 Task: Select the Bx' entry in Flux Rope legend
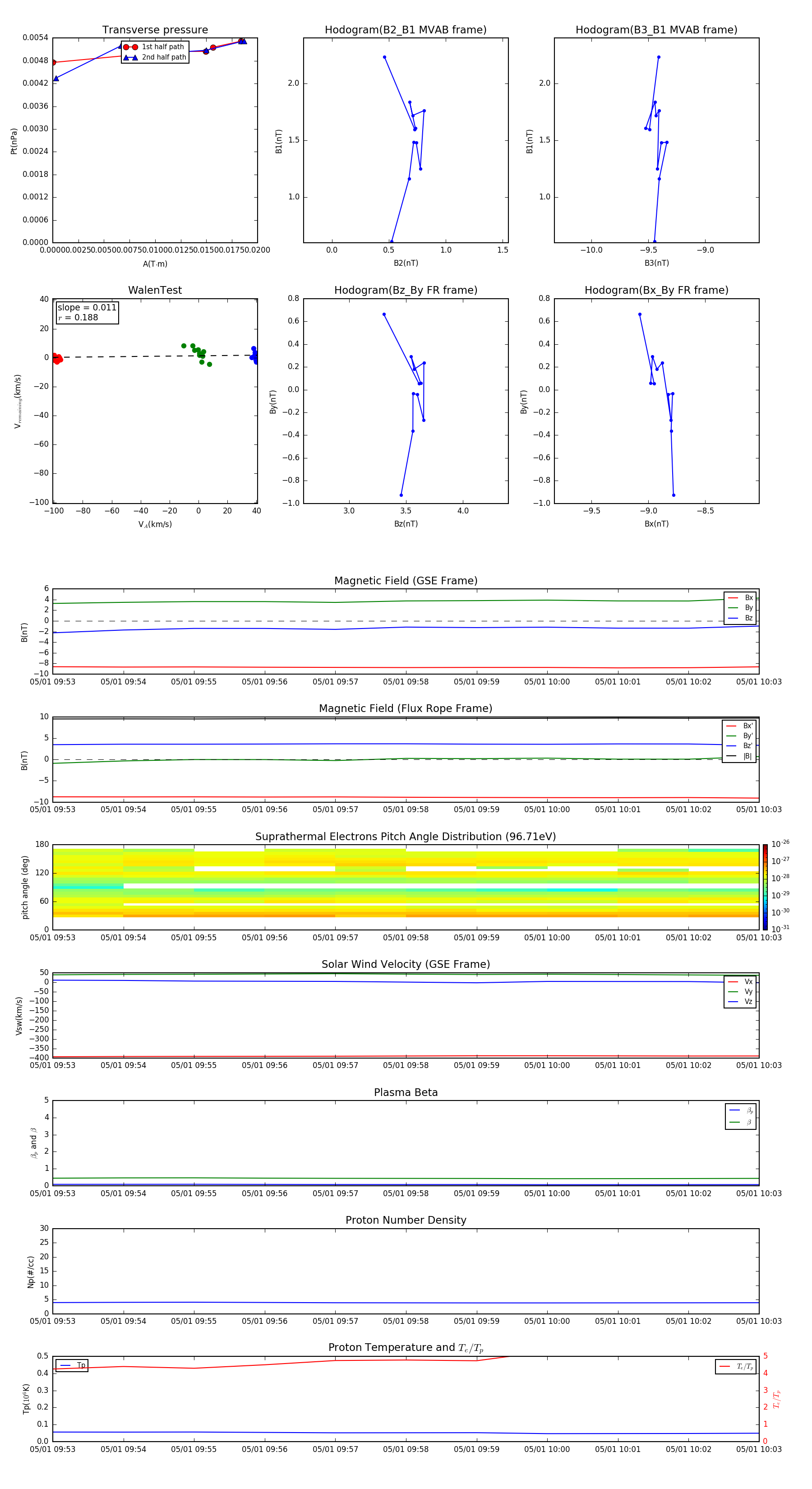[739, 726]
